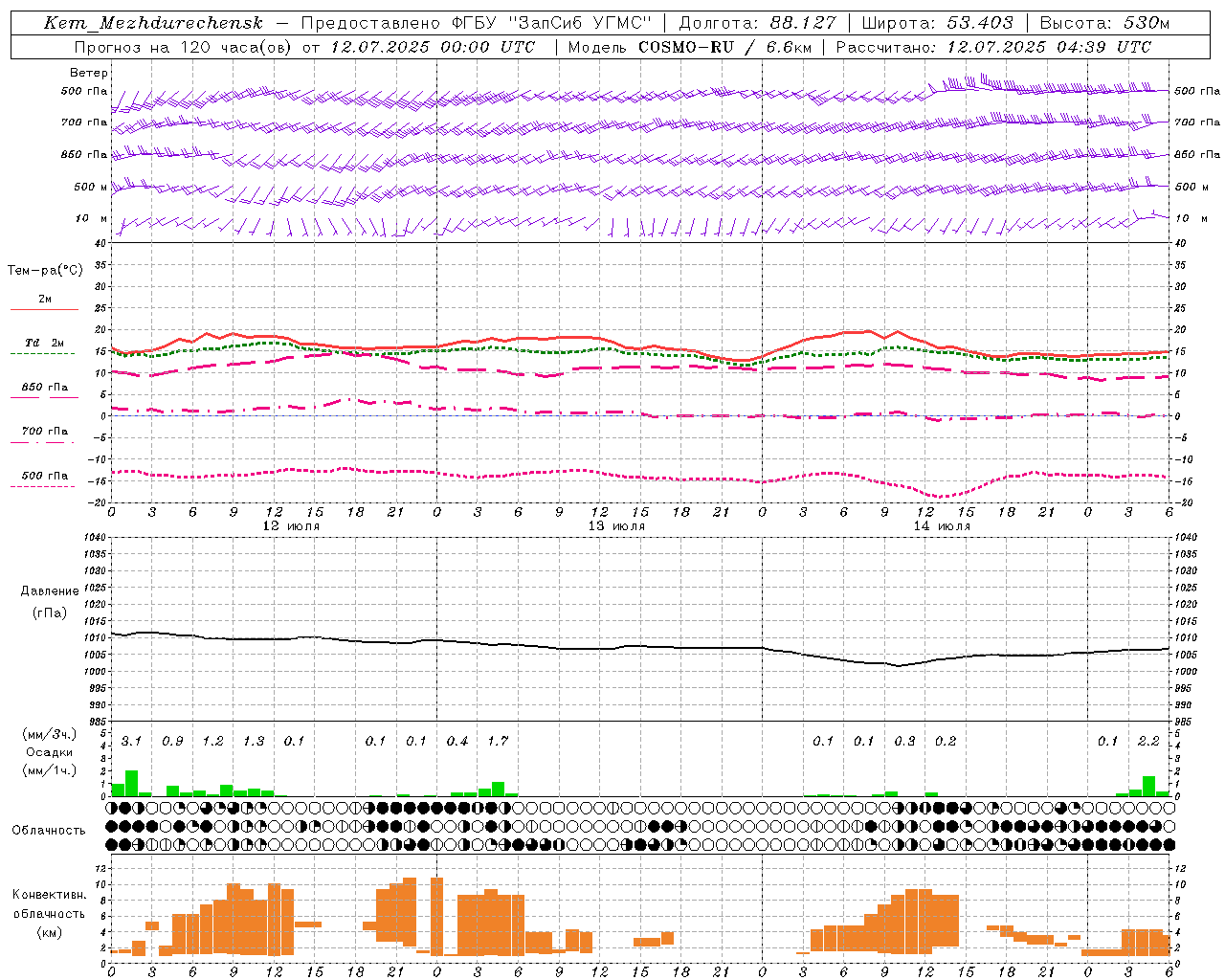Click the '12 июля' date label
Image resolution: width=1225 pixels, height=980 pixels.
pyautogui.click(x=291, y=526)
